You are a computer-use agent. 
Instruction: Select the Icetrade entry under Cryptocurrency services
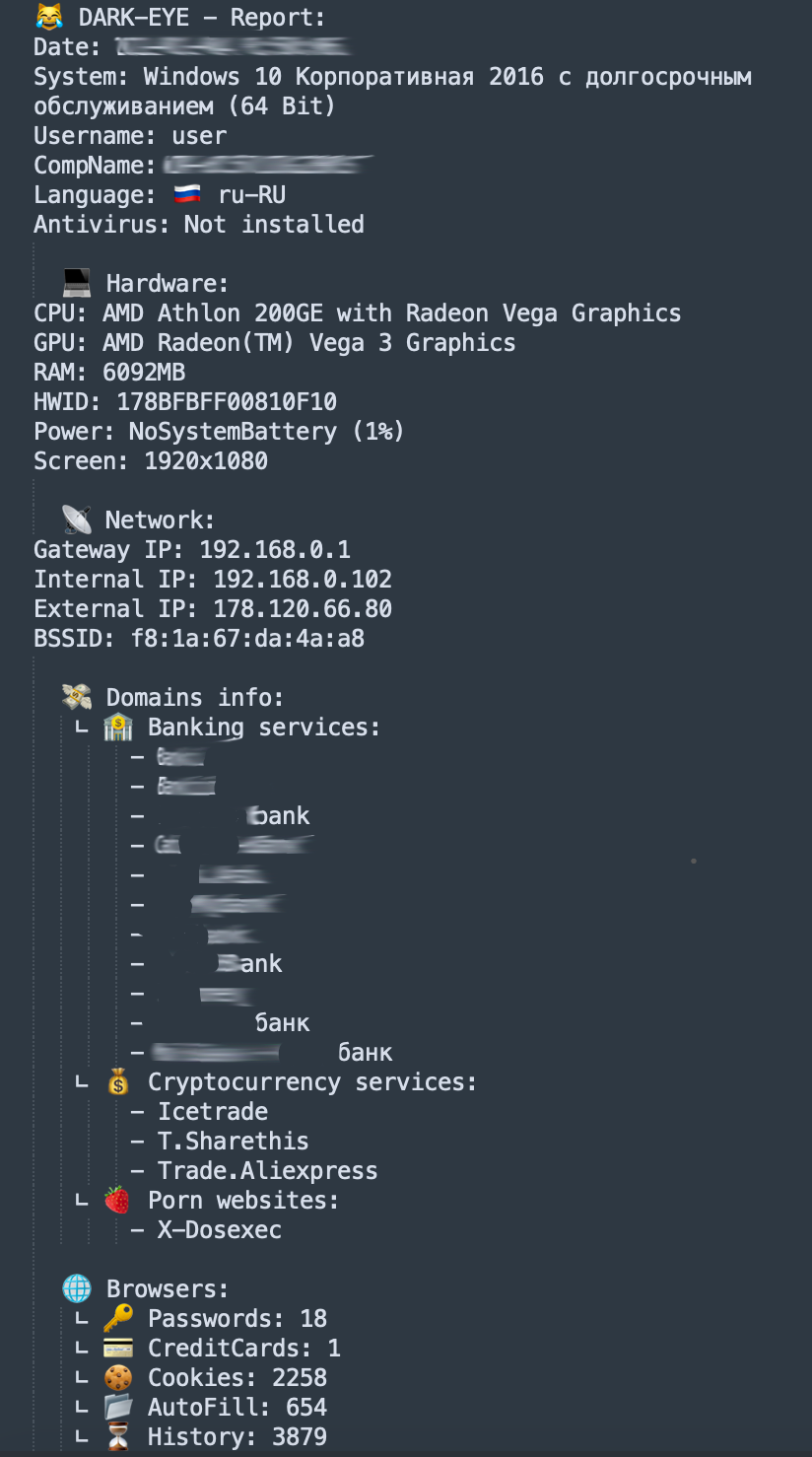tap(212, 1112)
